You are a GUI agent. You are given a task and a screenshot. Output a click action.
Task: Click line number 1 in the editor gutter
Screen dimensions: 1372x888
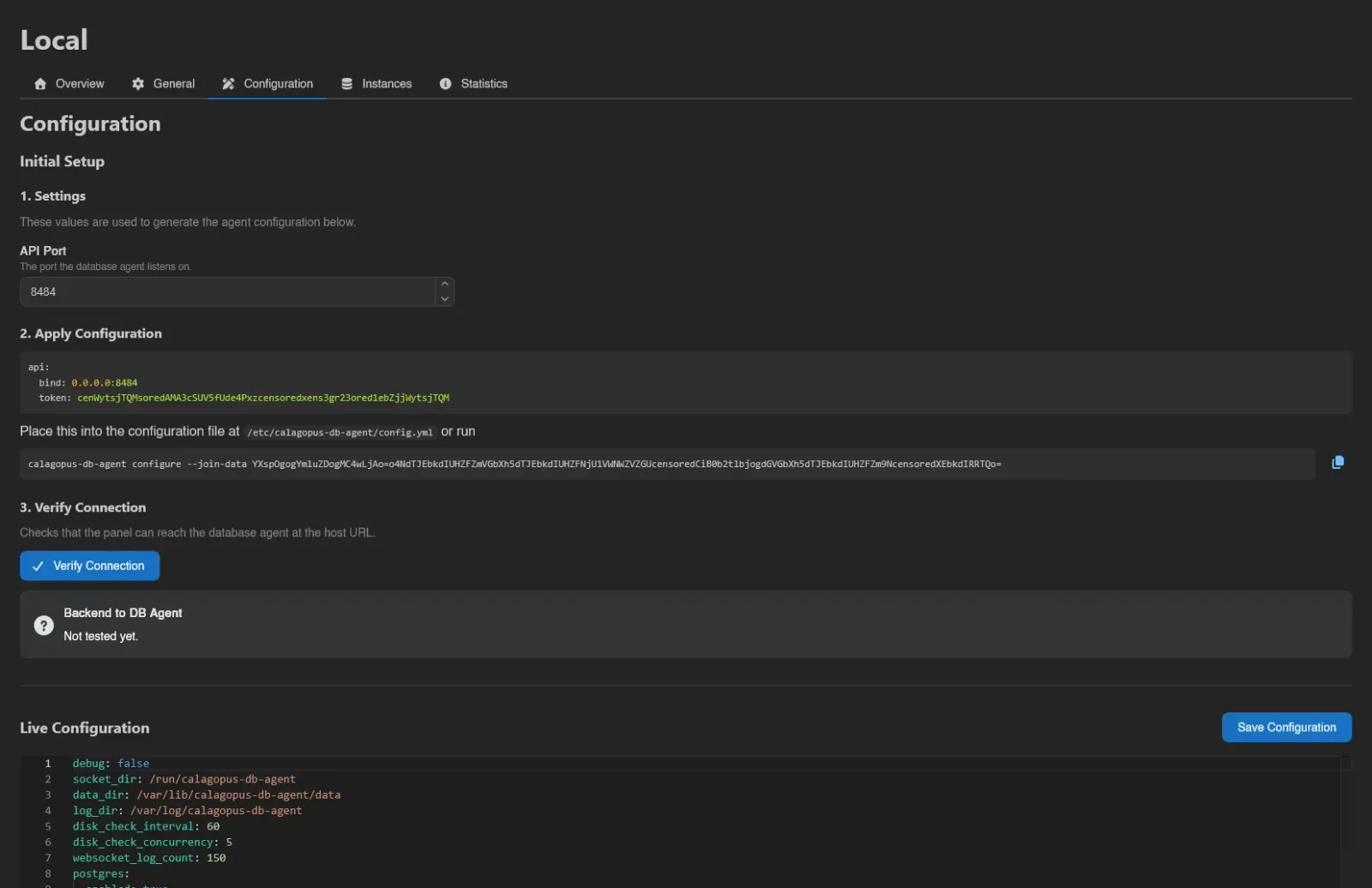pos(48,764)
